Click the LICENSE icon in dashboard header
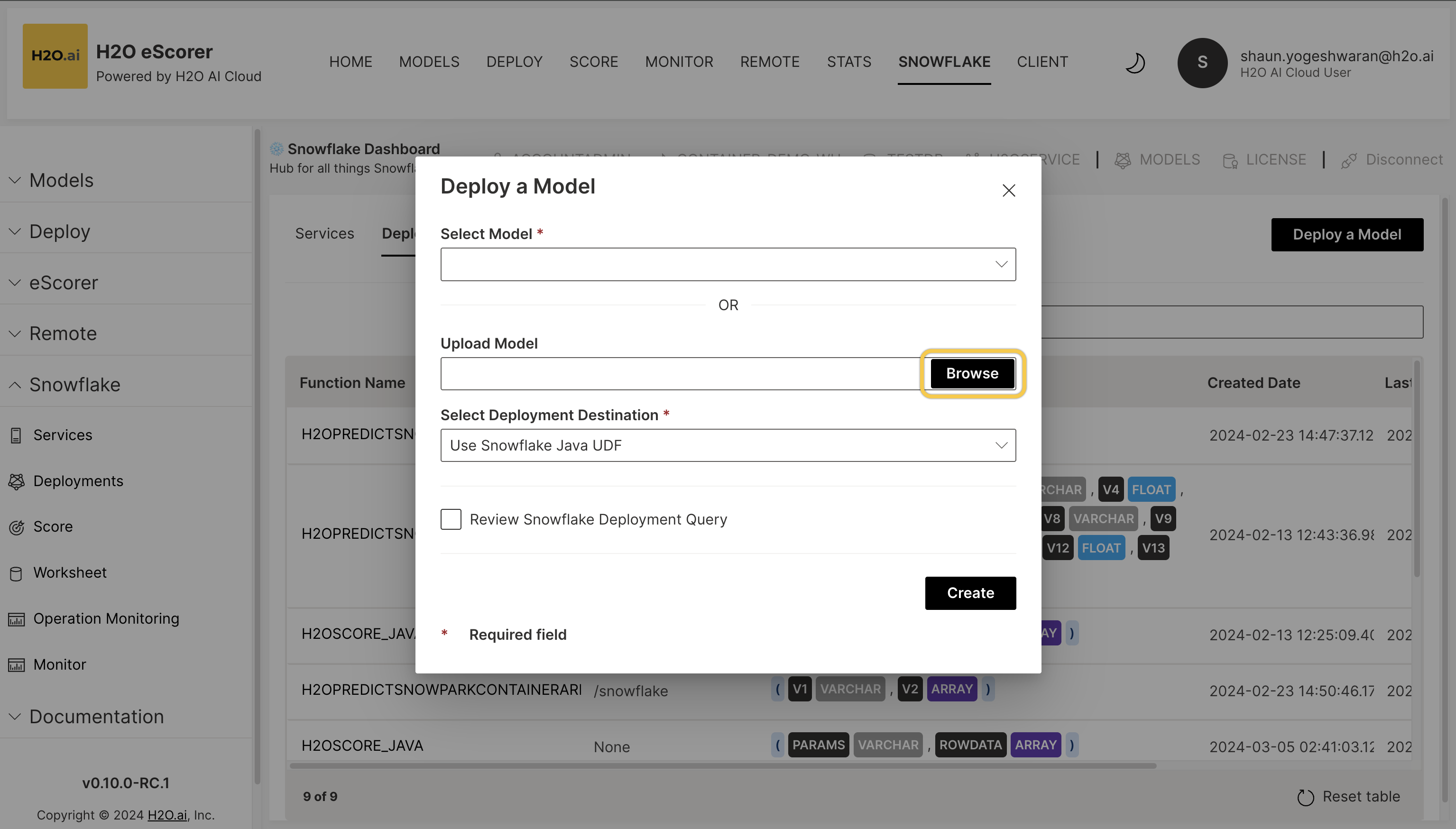Image resolution: width=1456 pixels, height=829 pixels. click(1231, 160)
